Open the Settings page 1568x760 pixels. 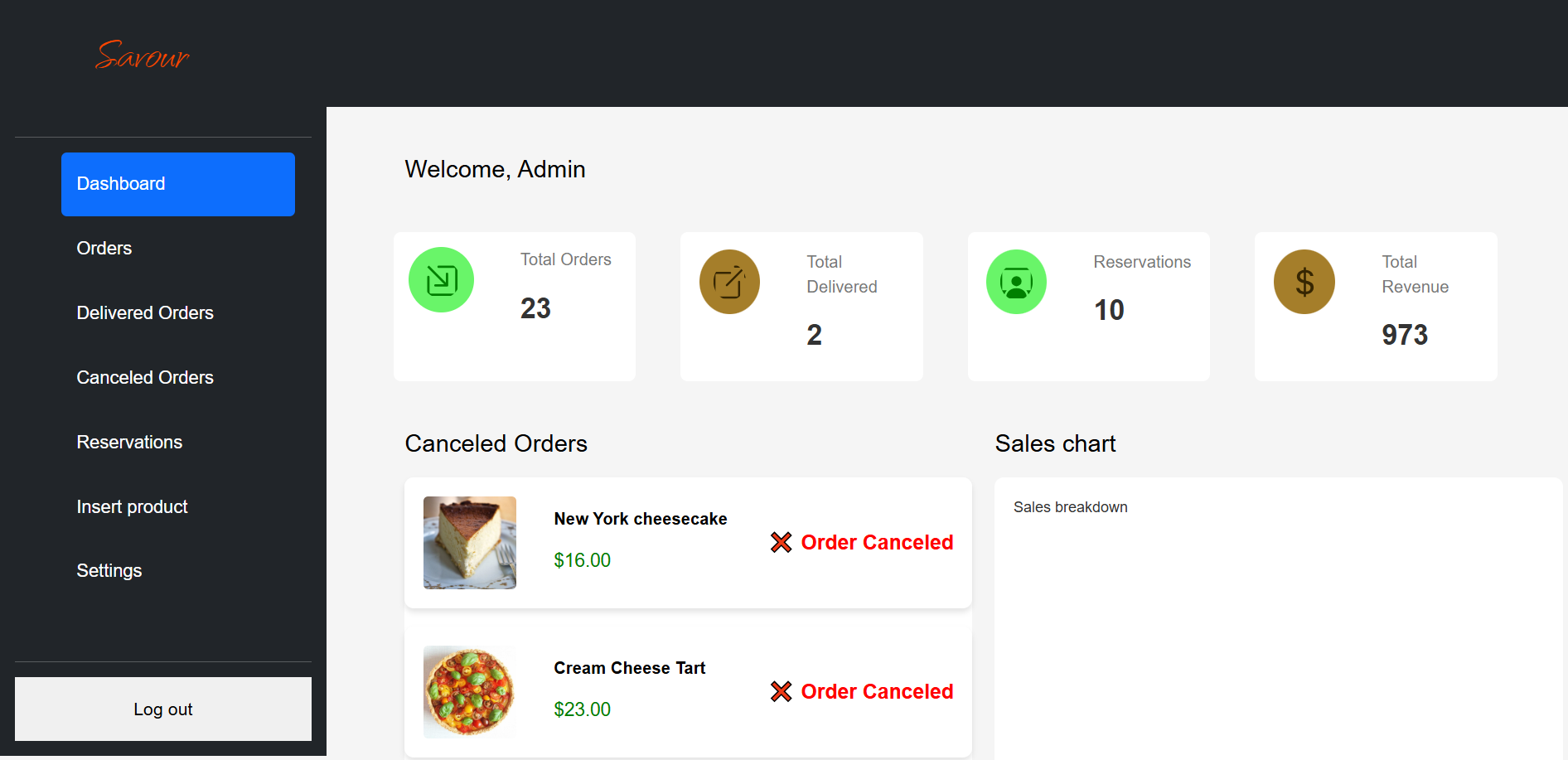109,570
